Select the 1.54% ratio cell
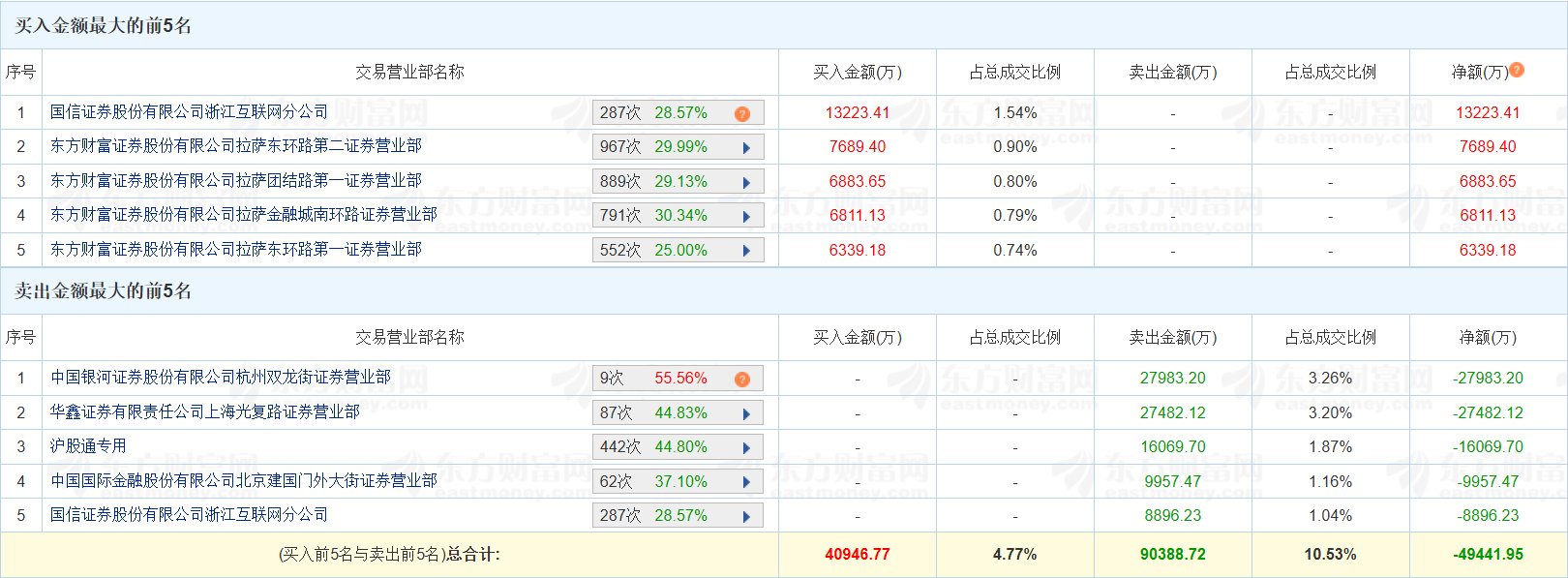 tap(1014, 113)
